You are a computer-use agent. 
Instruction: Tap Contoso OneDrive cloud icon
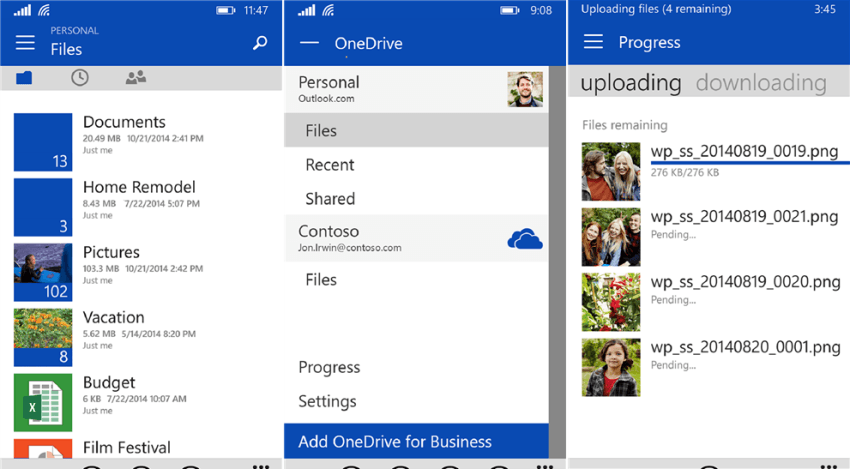tap(525, 239)
